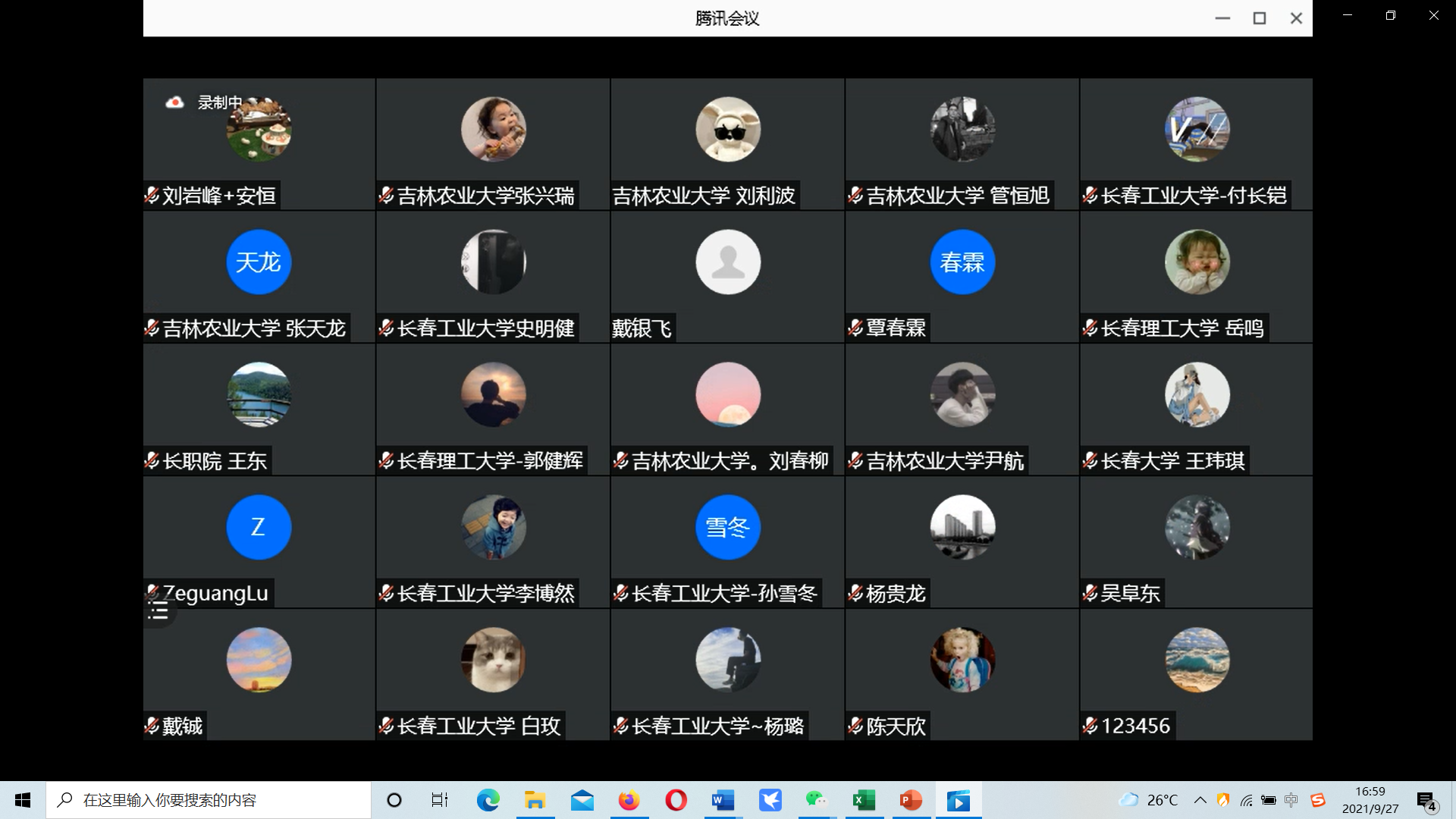Click muted mic icon beside 吴阜东
The image size is (1456, 819).
pos(1090,593)
